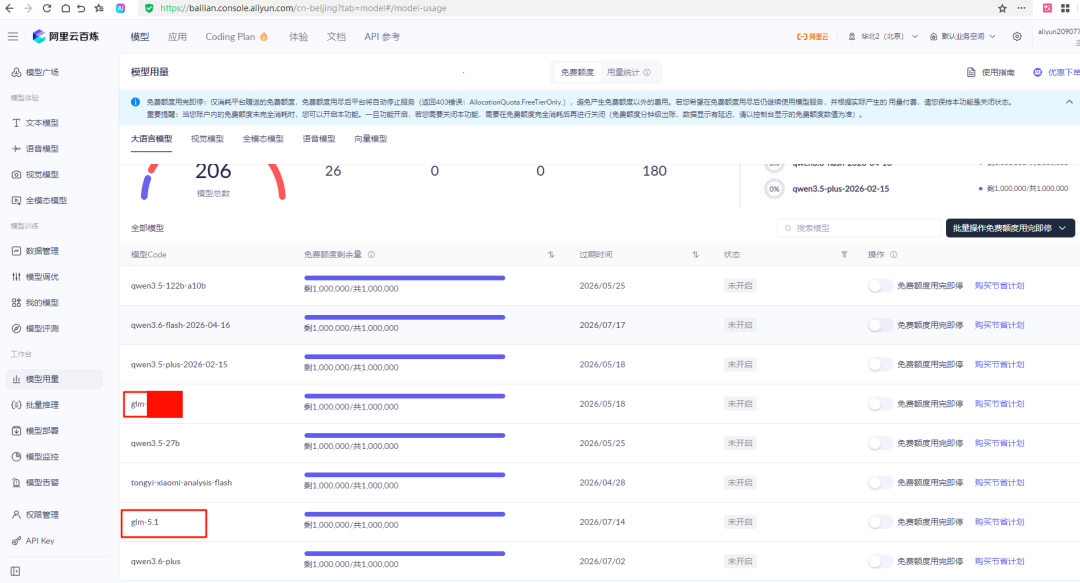
Task: Click the info icon beside 免费额度剩余量
Action: 371,254
